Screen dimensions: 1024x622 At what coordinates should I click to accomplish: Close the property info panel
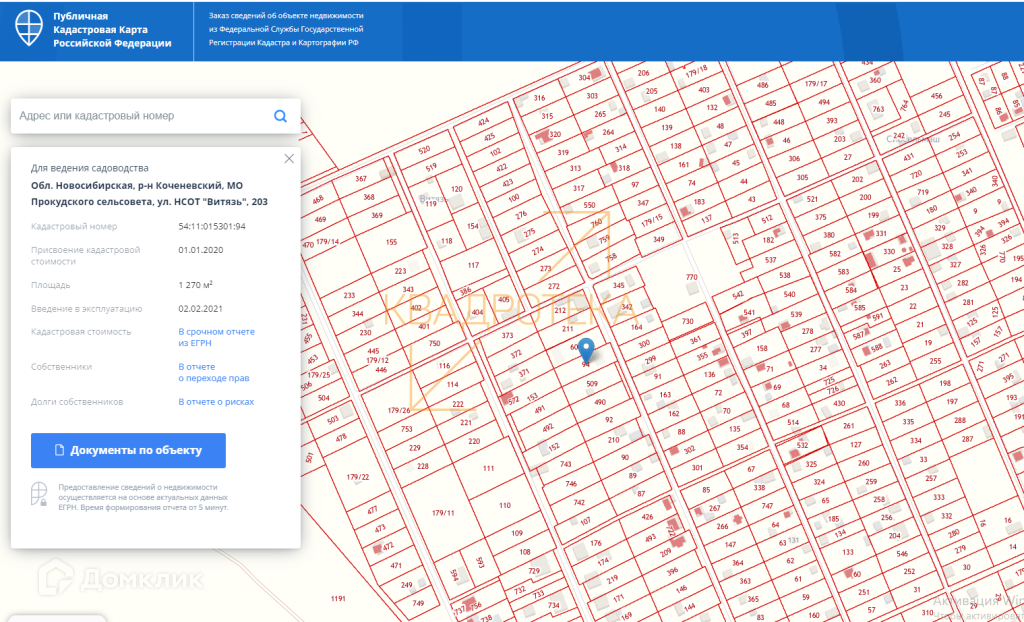pyautogui.click(x=289, y=158)
